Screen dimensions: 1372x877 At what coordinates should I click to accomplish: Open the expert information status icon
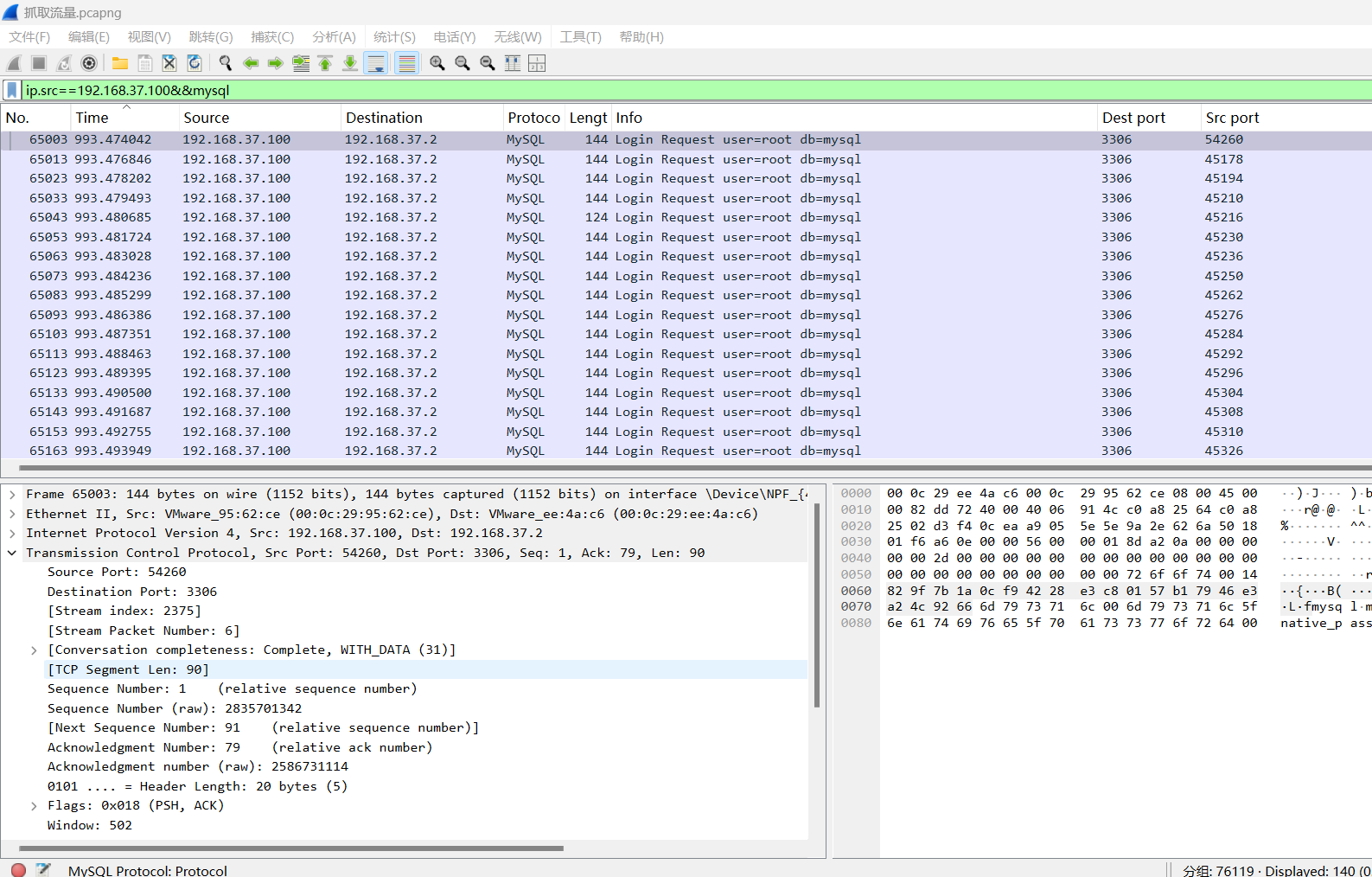(18, 870)
